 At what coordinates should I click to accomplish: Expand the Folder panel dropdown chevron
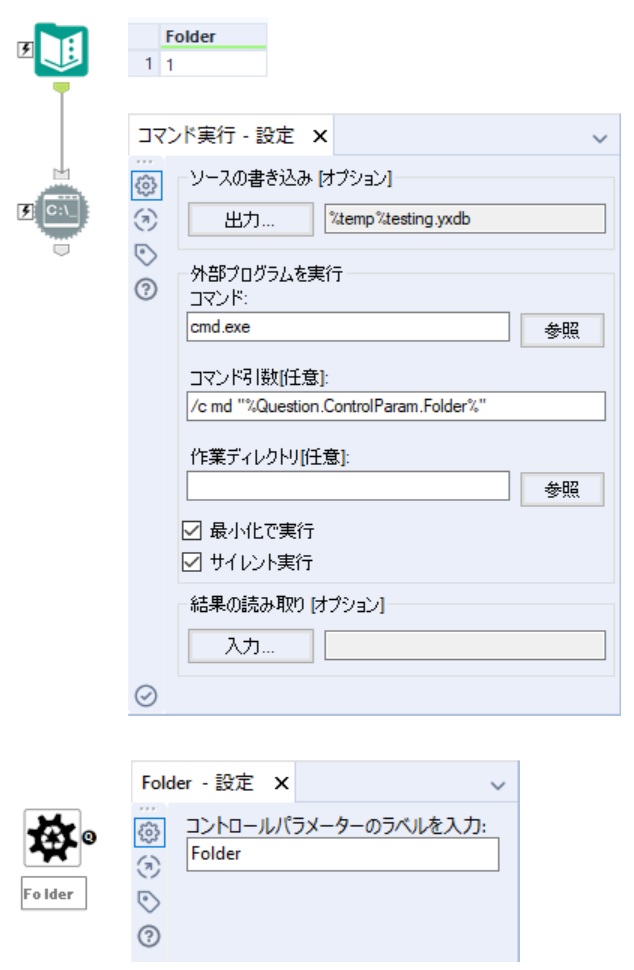[499, 784]
